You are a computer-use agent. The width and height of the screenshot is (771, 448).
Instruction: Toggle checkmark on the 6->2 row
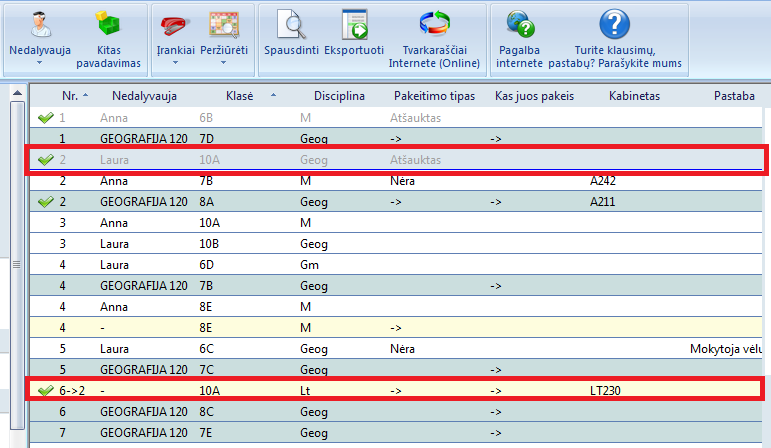click(45, 390)
